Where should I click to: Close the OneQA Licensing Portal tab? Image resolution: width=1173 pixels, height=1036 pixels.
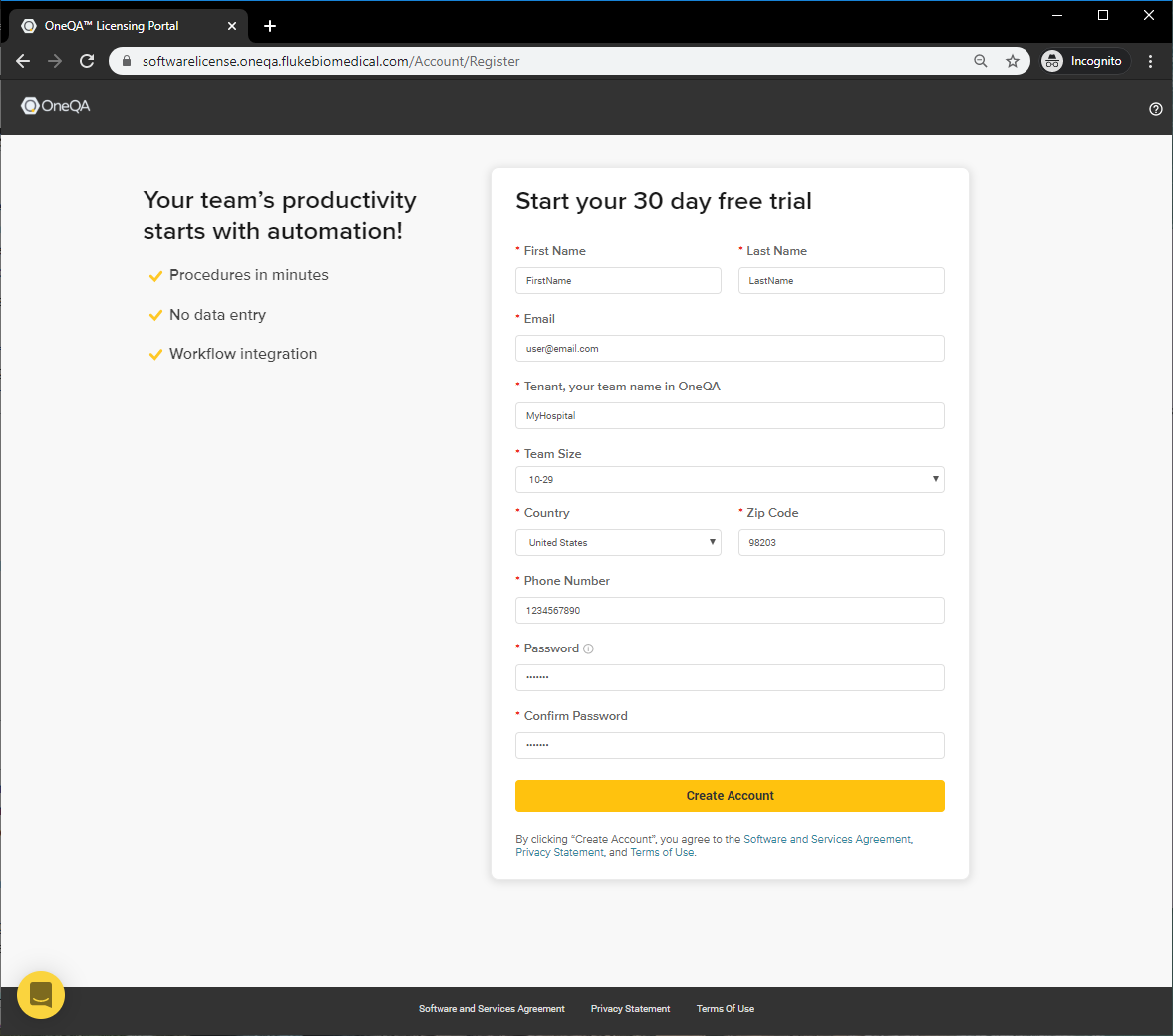(232, 26)
